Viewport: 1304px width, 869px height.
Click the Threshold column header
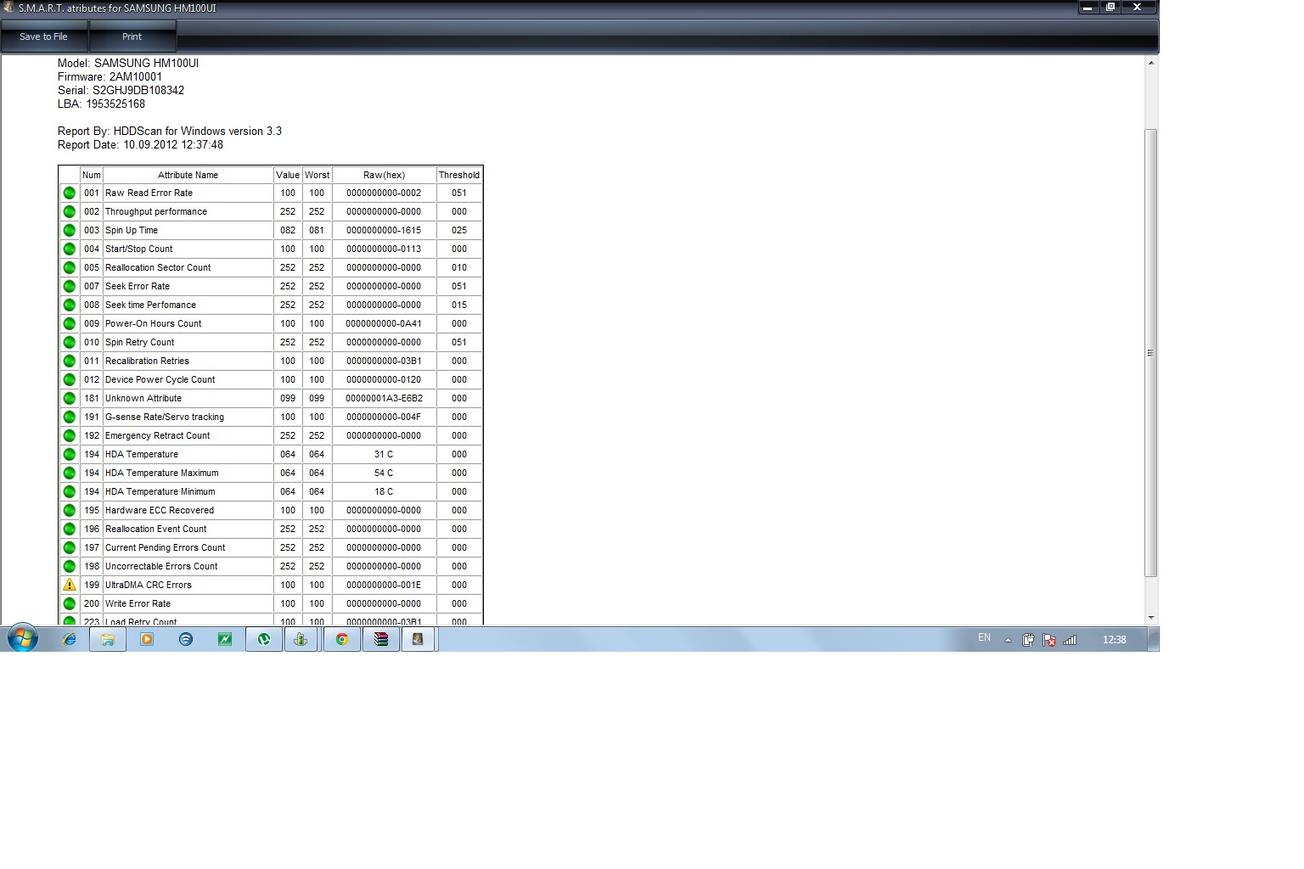click(x=459, y=175)
